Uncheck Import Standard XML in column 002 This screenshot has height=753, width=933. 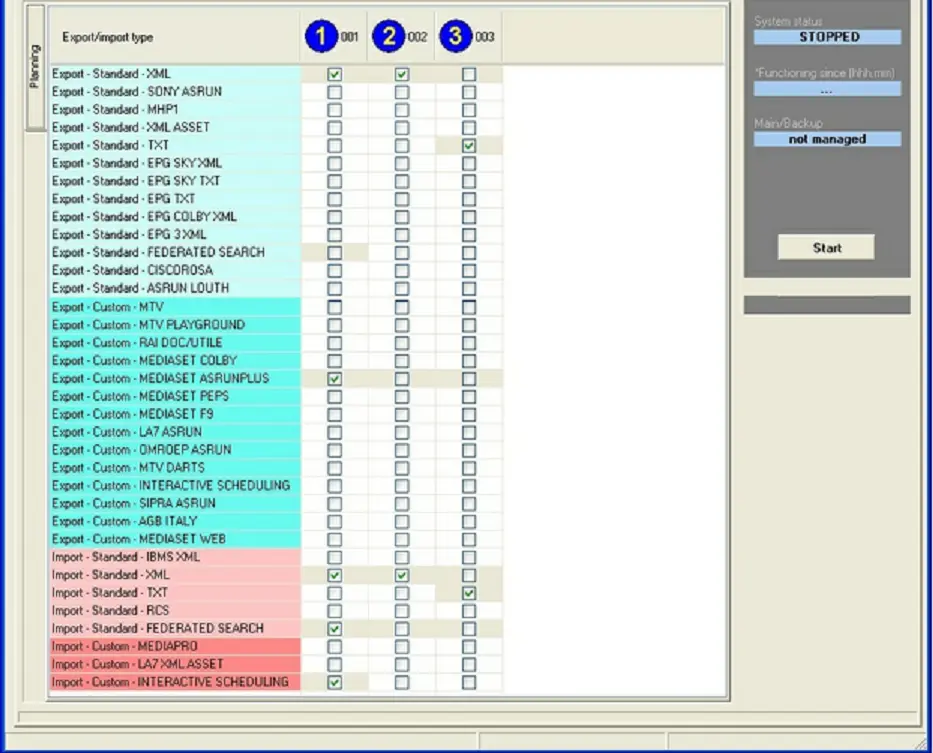402,576
